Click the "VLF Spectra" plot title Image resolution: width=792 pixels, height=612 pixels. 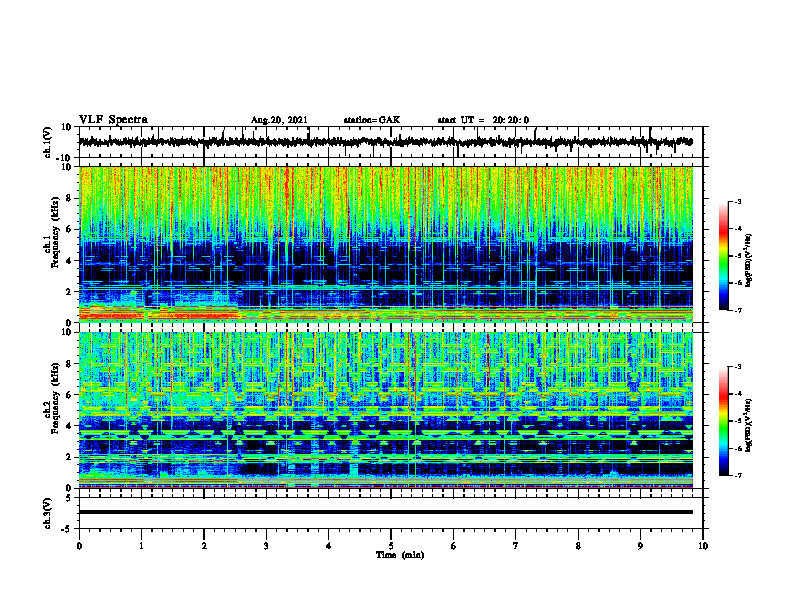point(113,120)
